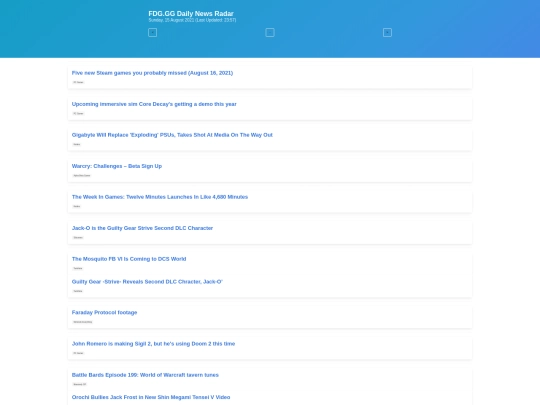Click the center square icon in the header

pos(270,32)
